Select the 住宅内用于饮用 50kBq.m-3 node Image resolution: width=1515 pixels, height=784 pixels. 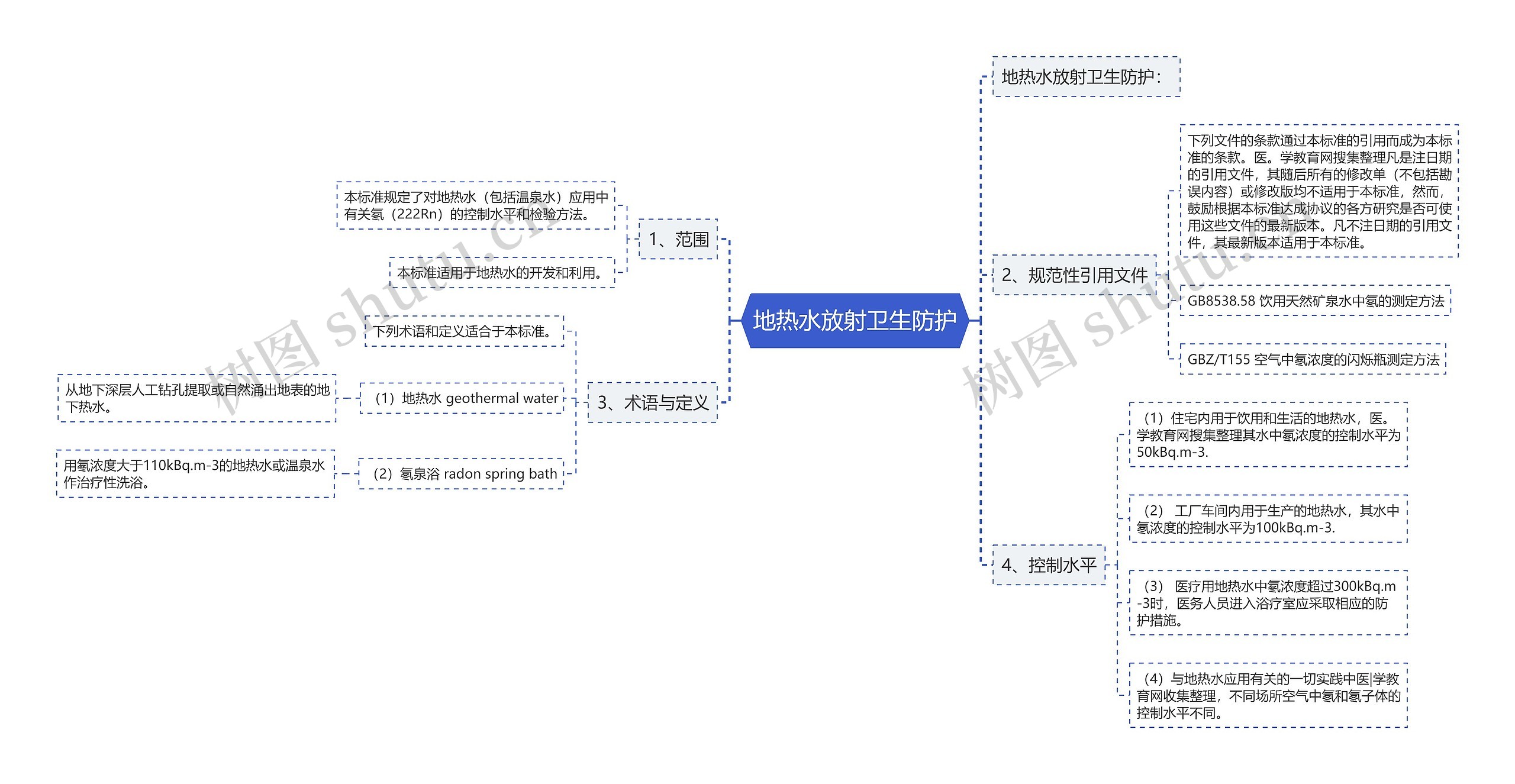pyautogui.click(x=1268, y=435)
